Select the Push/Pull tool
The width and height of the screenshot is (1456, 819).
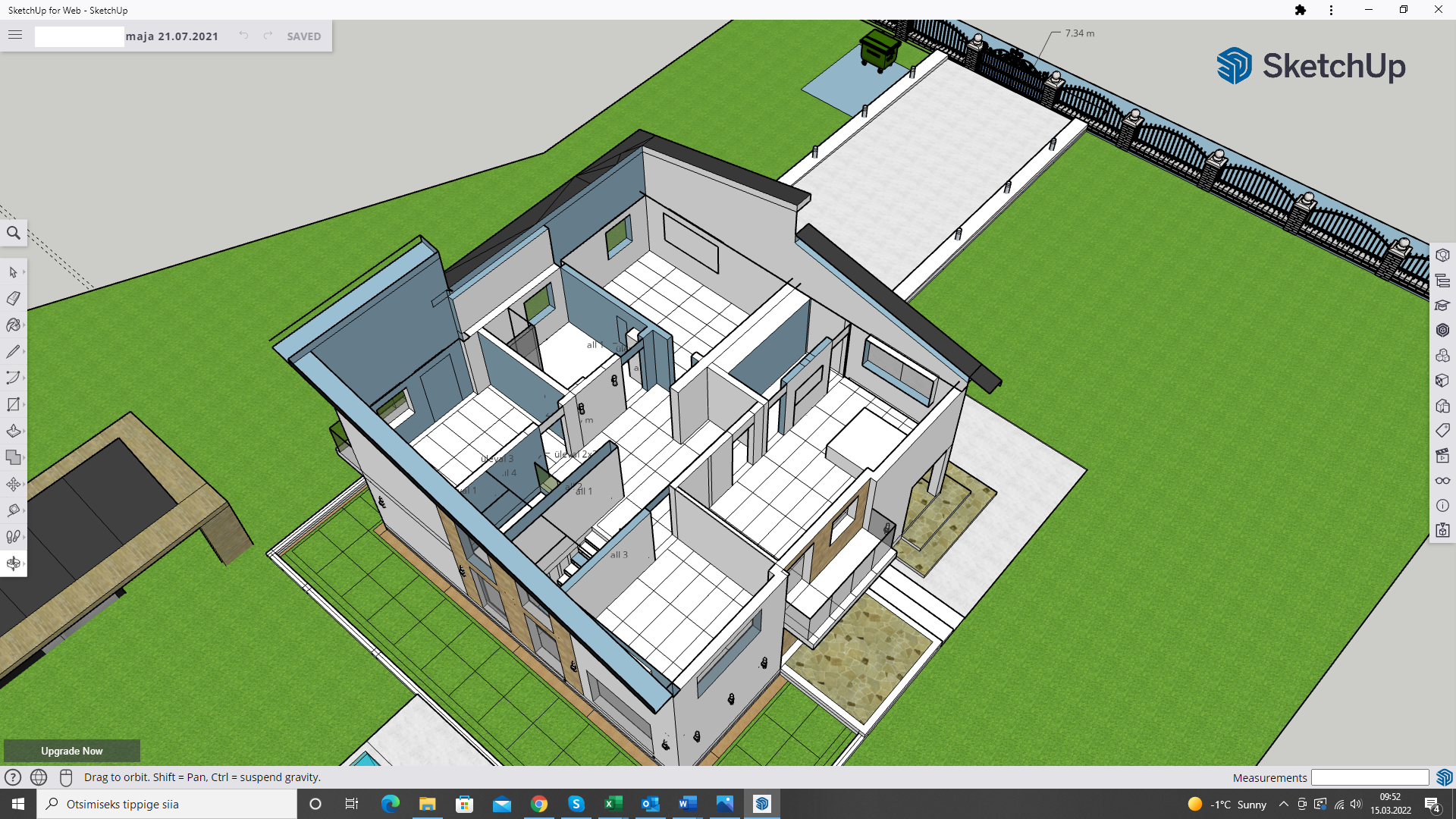[x=13, y=431]
